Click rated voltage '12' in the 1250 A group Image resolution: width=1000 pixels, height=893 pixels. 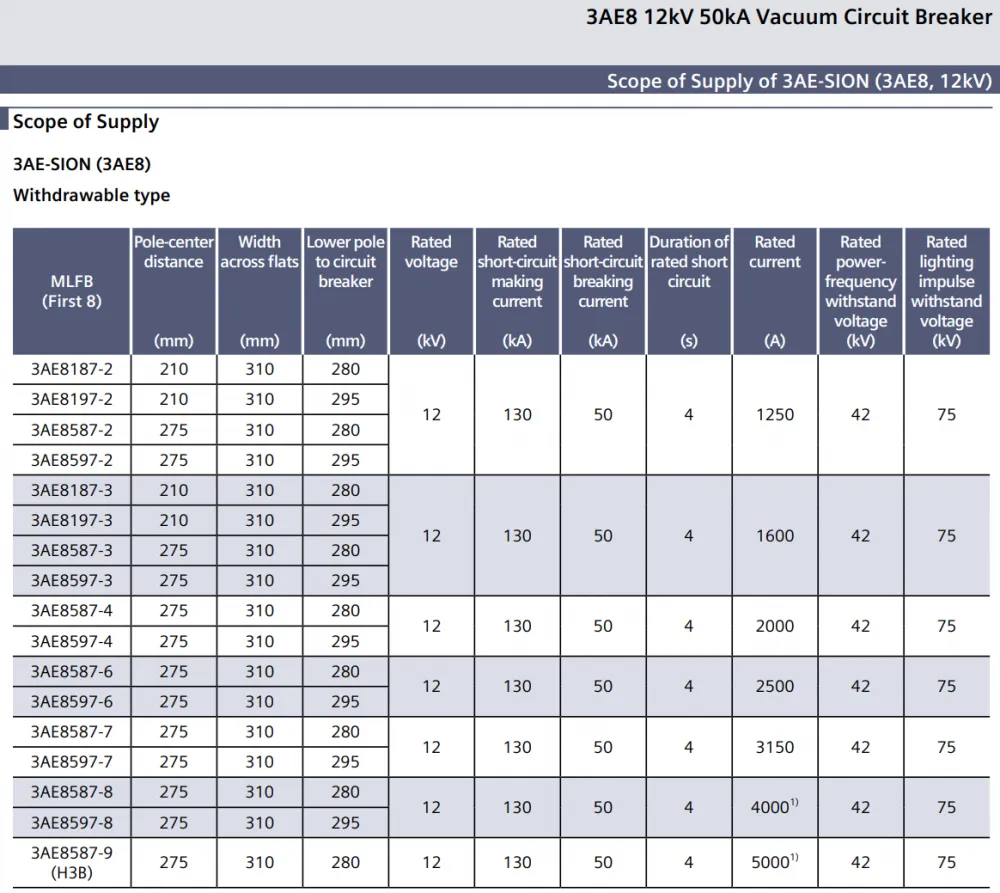pos(431,415)
